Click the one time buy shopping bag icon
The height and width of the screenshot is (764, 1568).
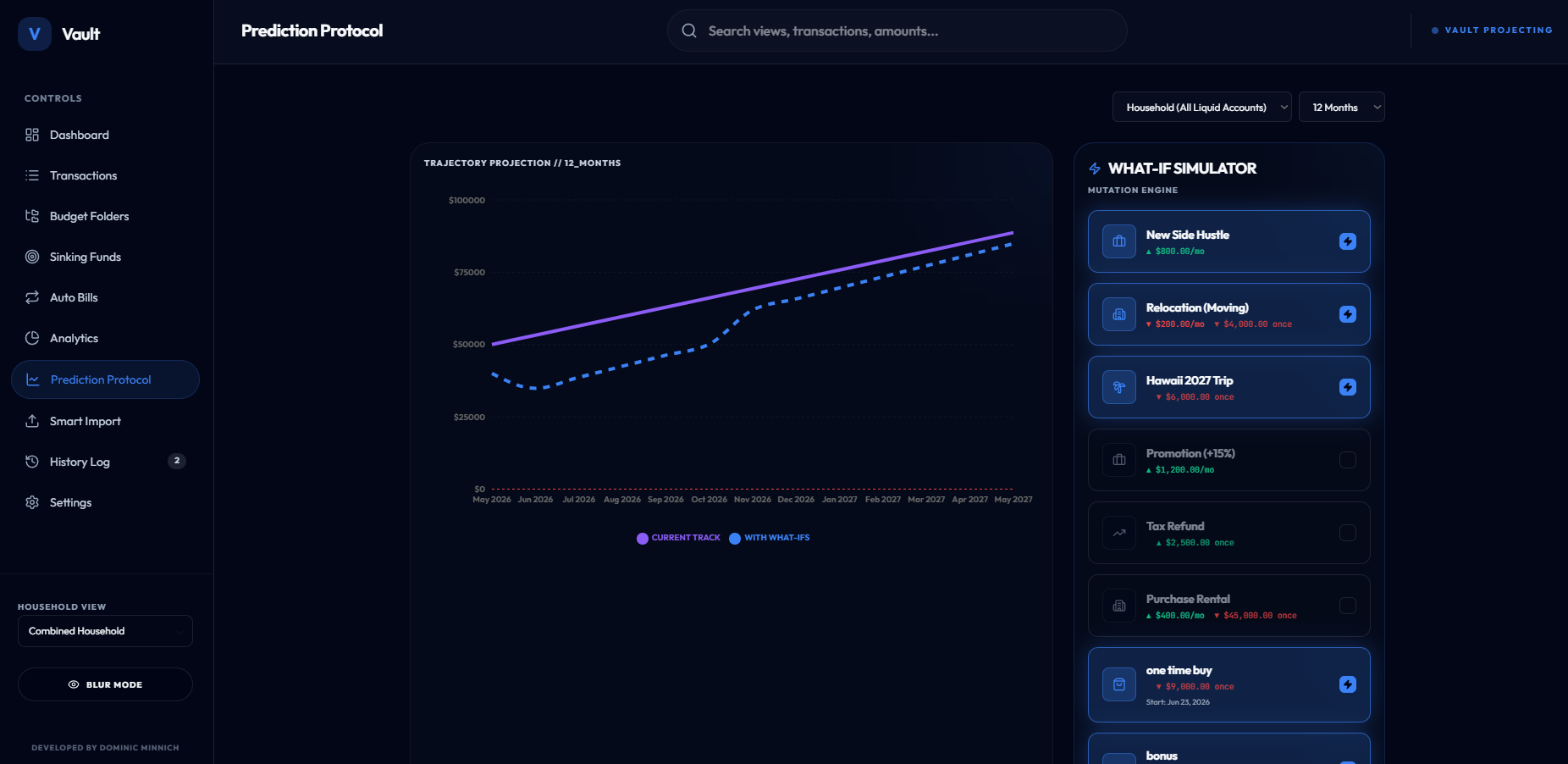click(1119, 684)
